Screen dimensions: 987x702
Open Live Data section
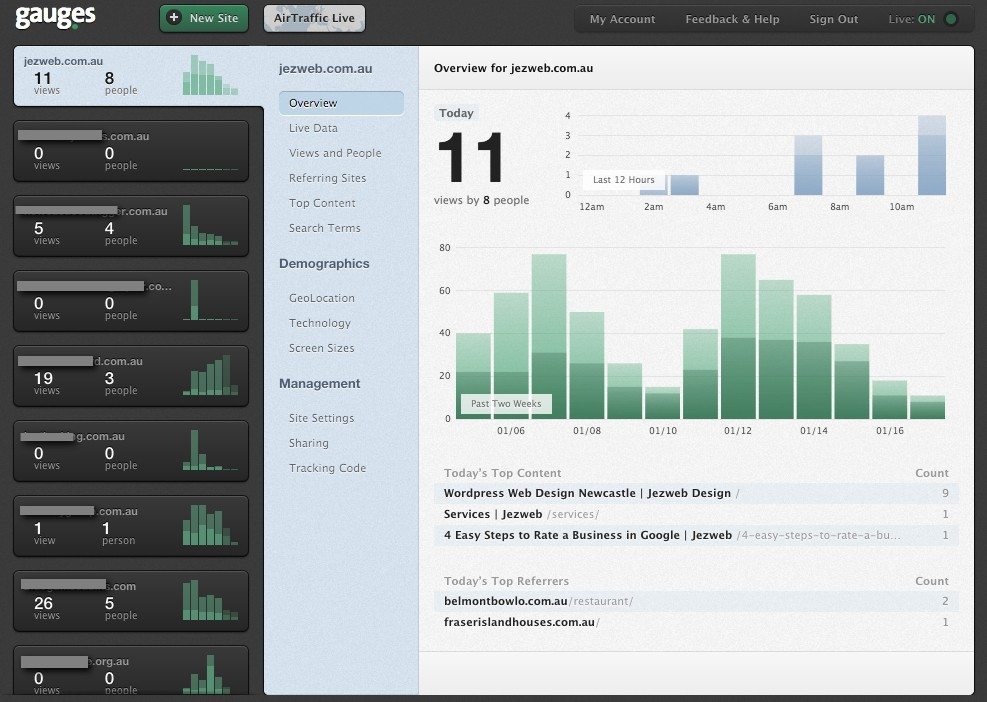coord(313,128)
